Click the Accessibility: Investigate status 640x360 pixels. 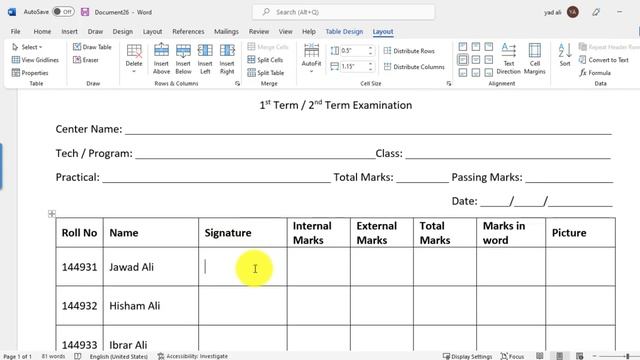[x=193, y=356]
